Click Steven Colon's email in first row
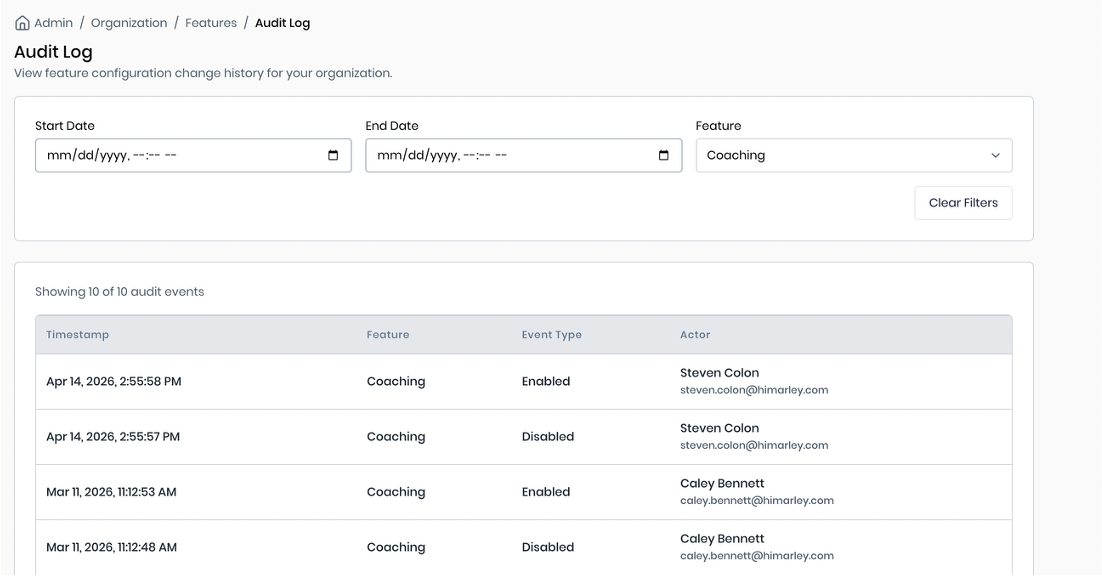Image resolution: width=1102 pixels, height=576 pixels. [754, 390]
